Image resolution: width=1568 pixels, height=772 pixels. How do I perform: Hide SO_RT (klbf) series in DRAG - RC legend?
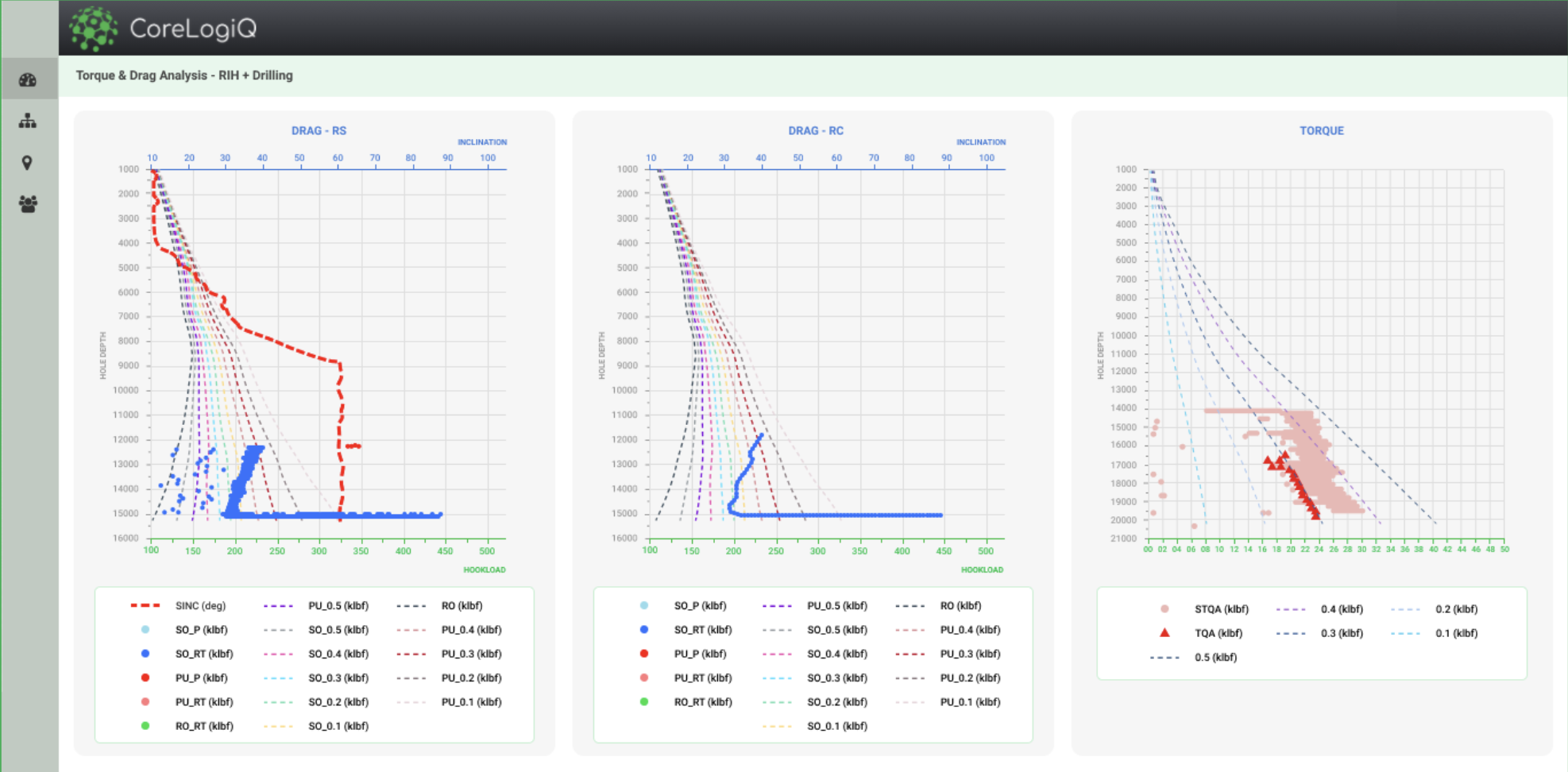(702, 630)
